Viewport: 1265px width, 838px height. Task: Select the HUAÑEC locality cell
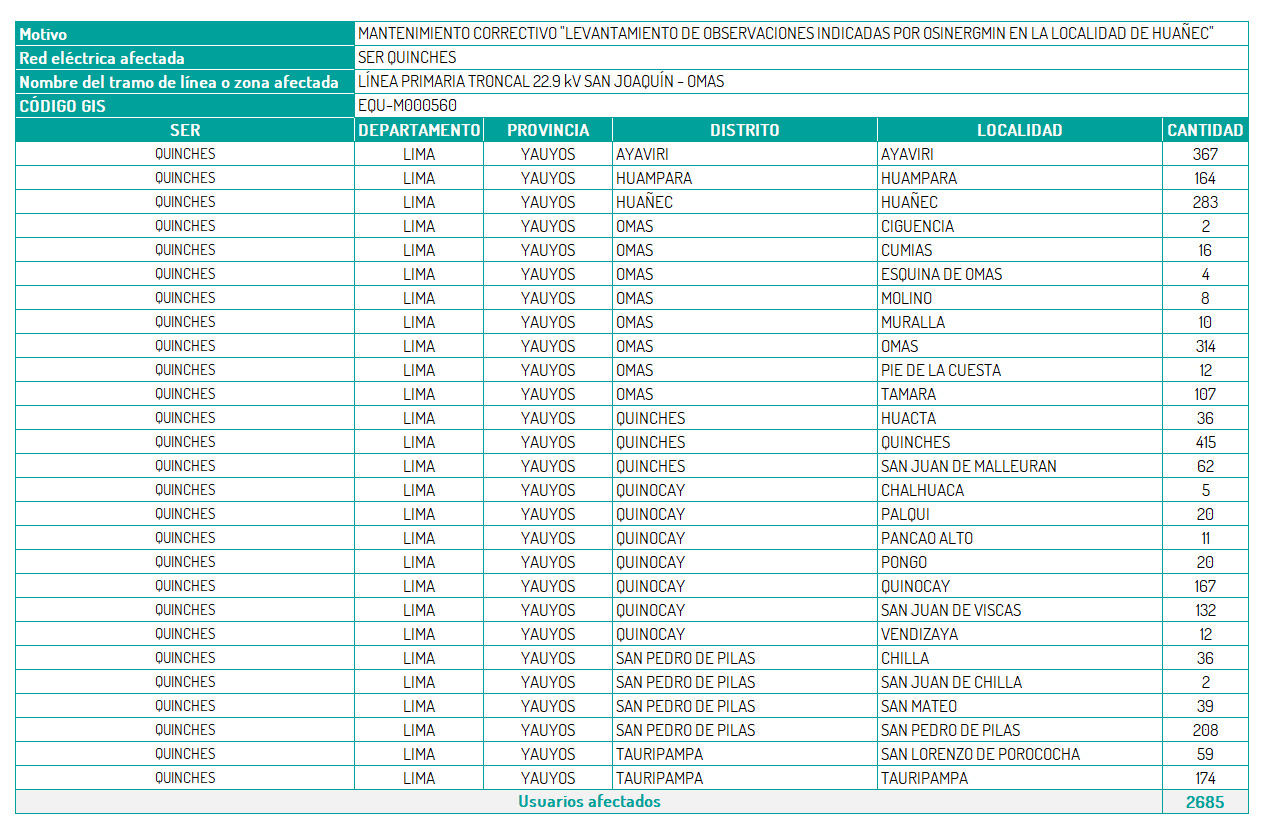coord(1020,202)
